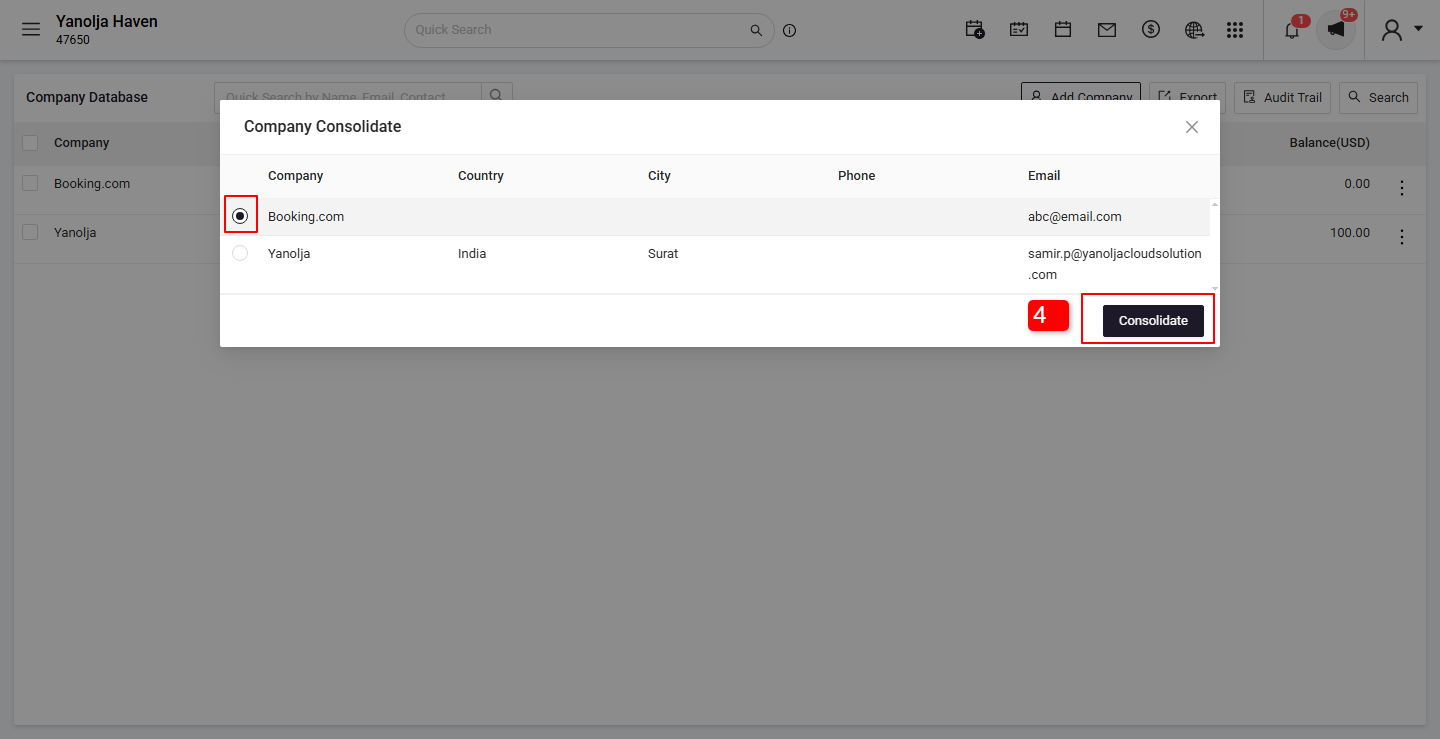
Task: Click the Yanolja name in the dialog
Action: tap(289, 254)
